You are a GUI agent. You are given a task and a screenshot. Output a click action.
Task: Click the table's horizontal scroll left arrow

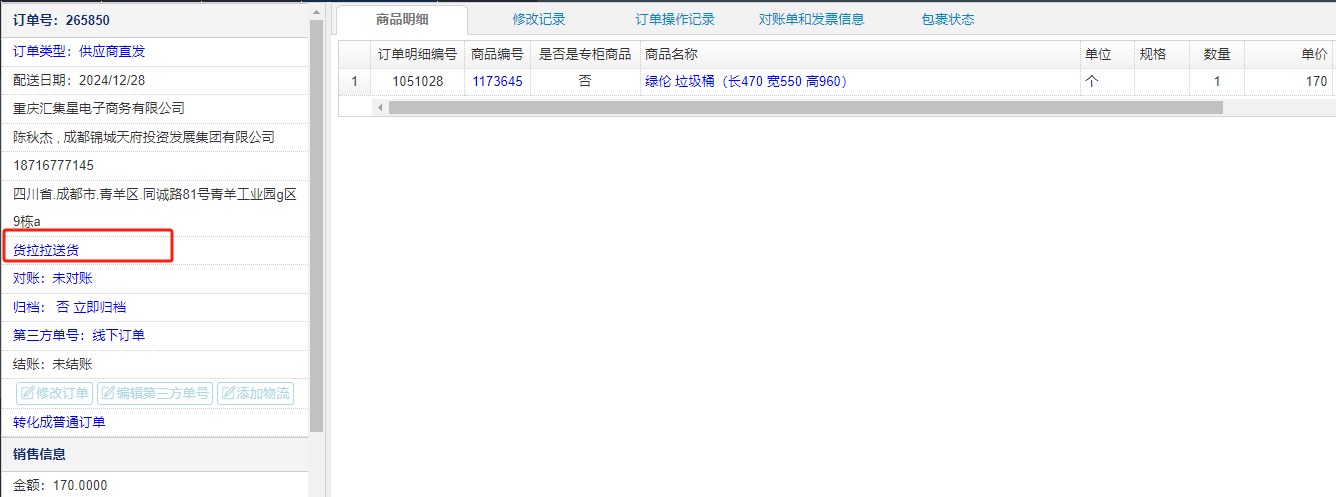(x=380, y=106)
